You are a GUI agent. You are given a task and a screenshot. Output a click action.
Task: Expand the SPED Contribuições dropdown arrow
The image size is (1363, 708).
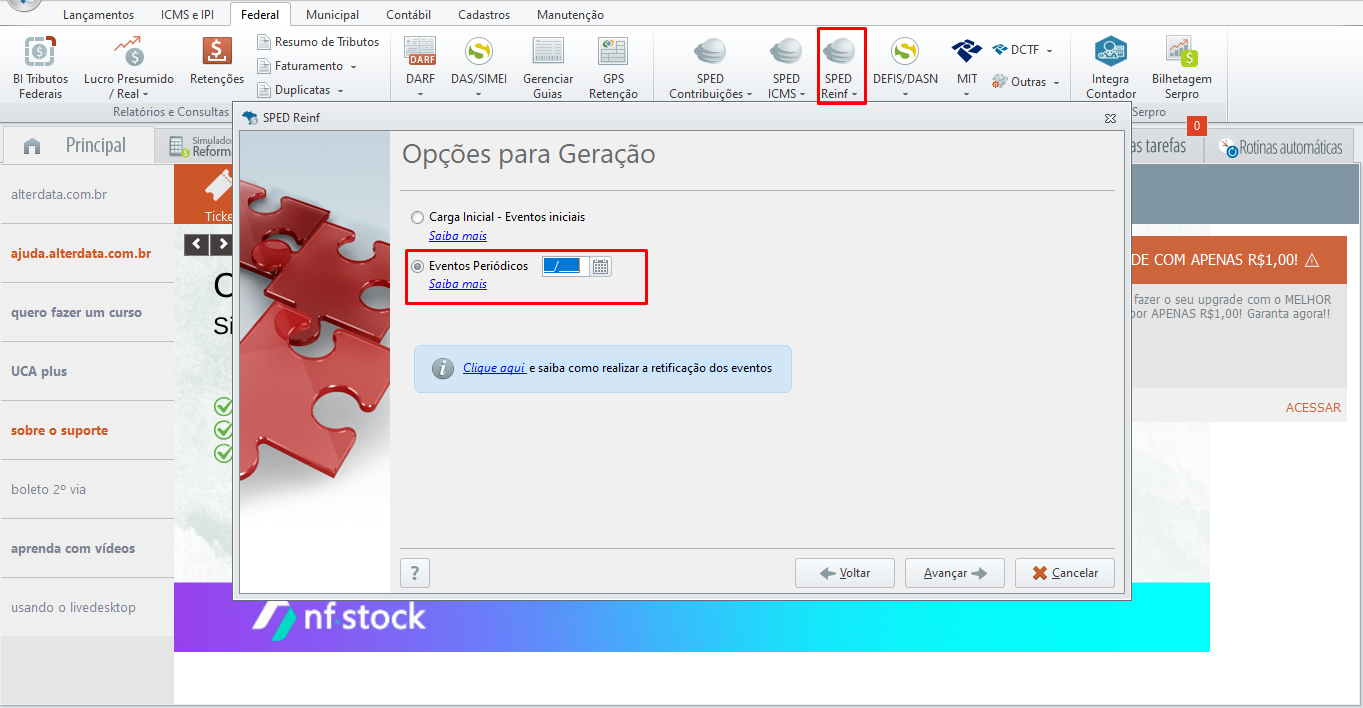click(x=749, y=94)
